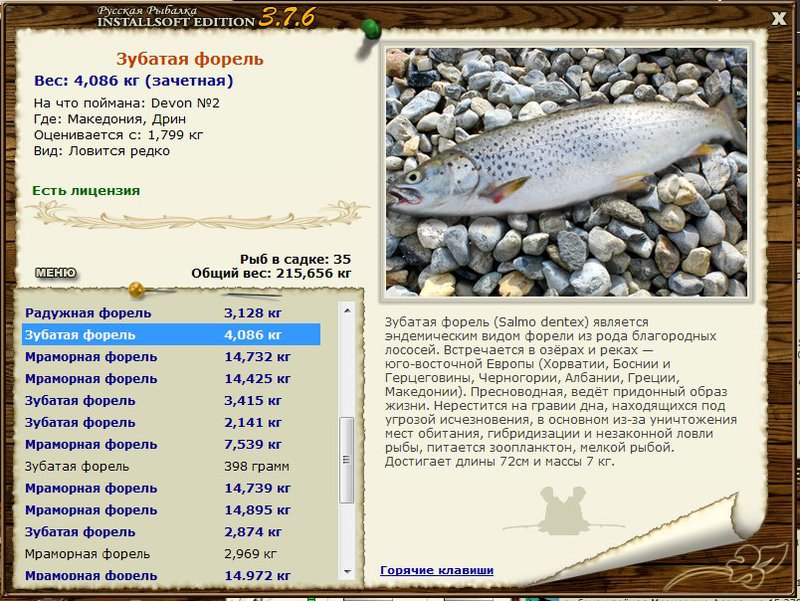Click the Оценивается с: 1,799 кг line
The image size is (800, 601).
pyautogui.click(x=118, y=135)
